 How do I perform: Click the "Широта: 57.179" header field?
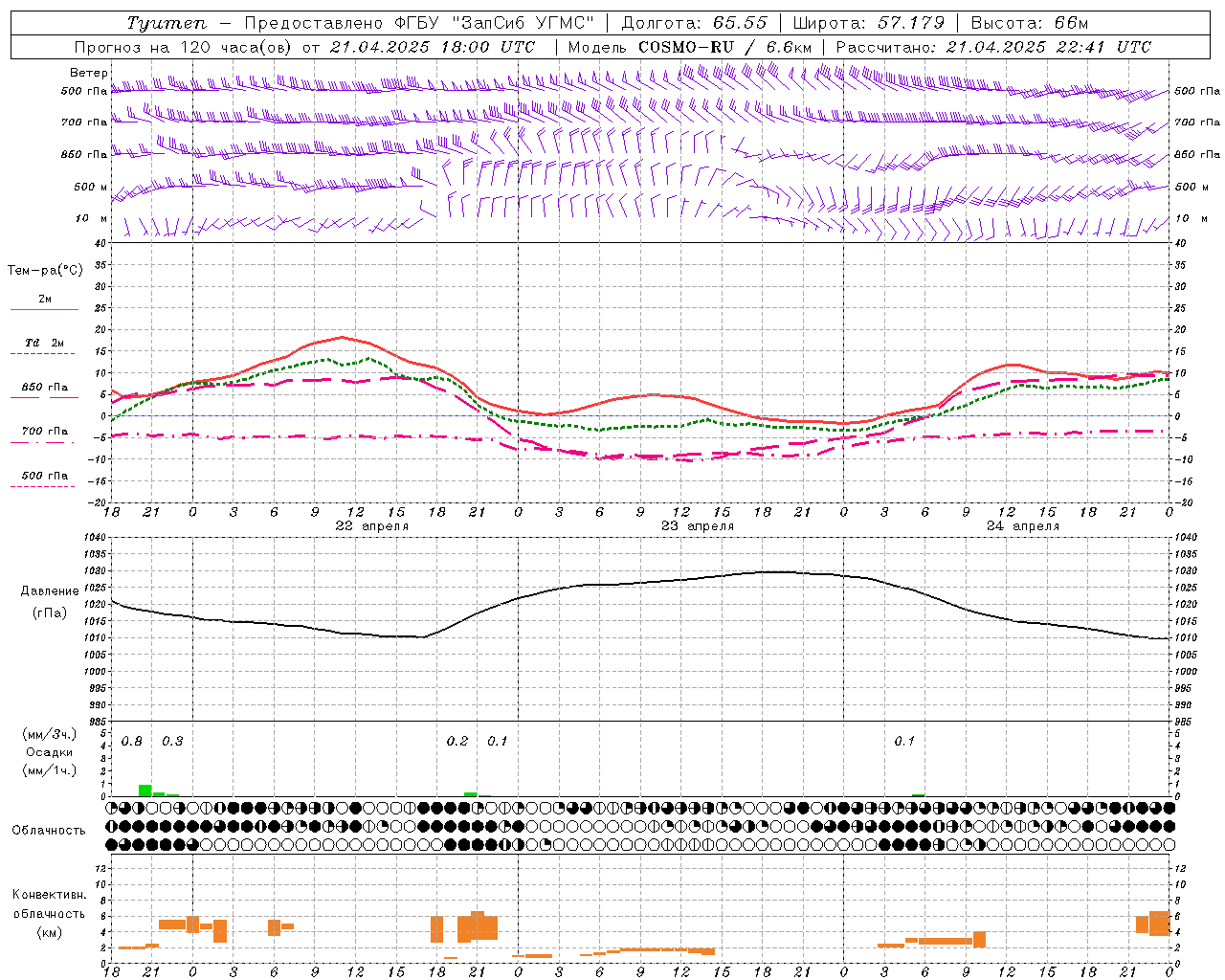(868, 23)
